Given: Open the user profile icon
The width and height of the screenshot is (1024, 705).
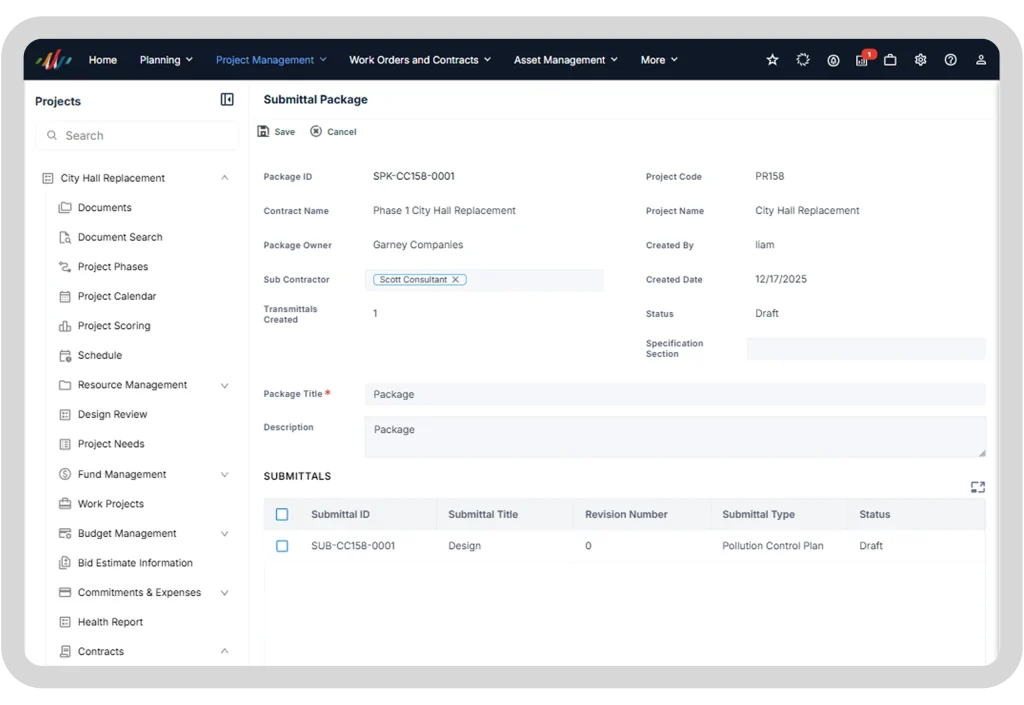Looking at the screenshot, I should [980, 60].
